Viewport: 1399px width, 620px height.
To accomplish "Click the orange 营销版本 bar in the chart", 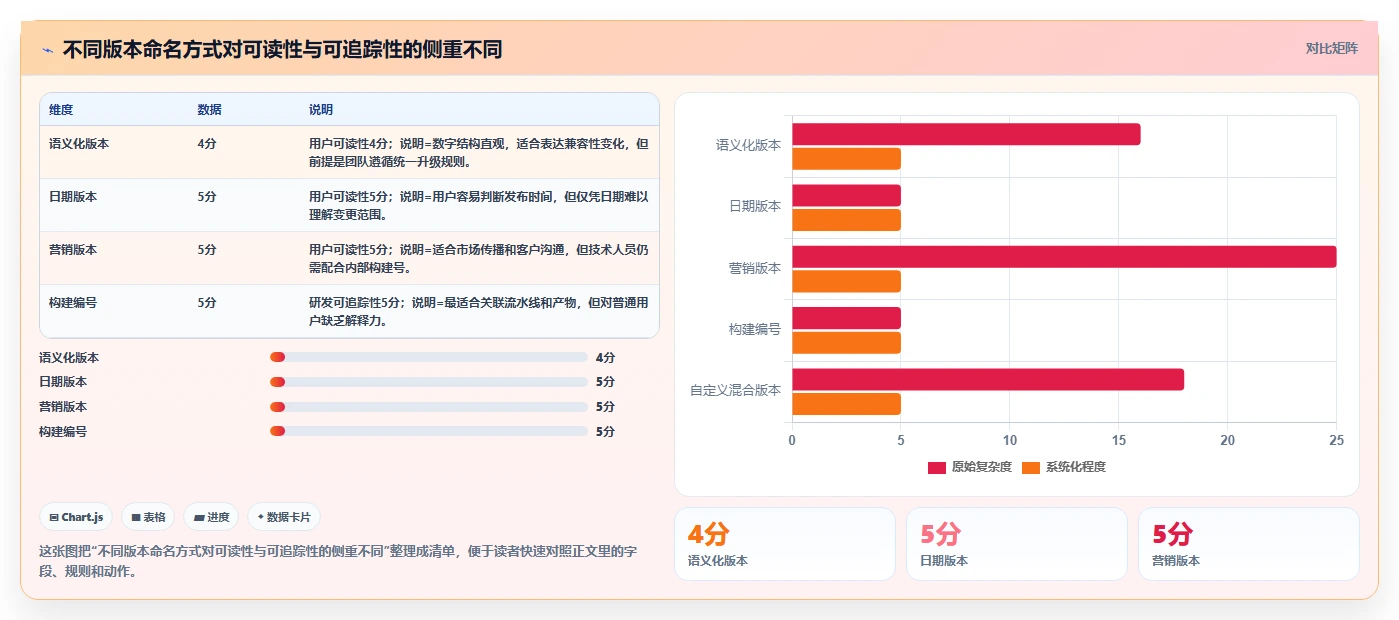I will click(x=846, y=281).
